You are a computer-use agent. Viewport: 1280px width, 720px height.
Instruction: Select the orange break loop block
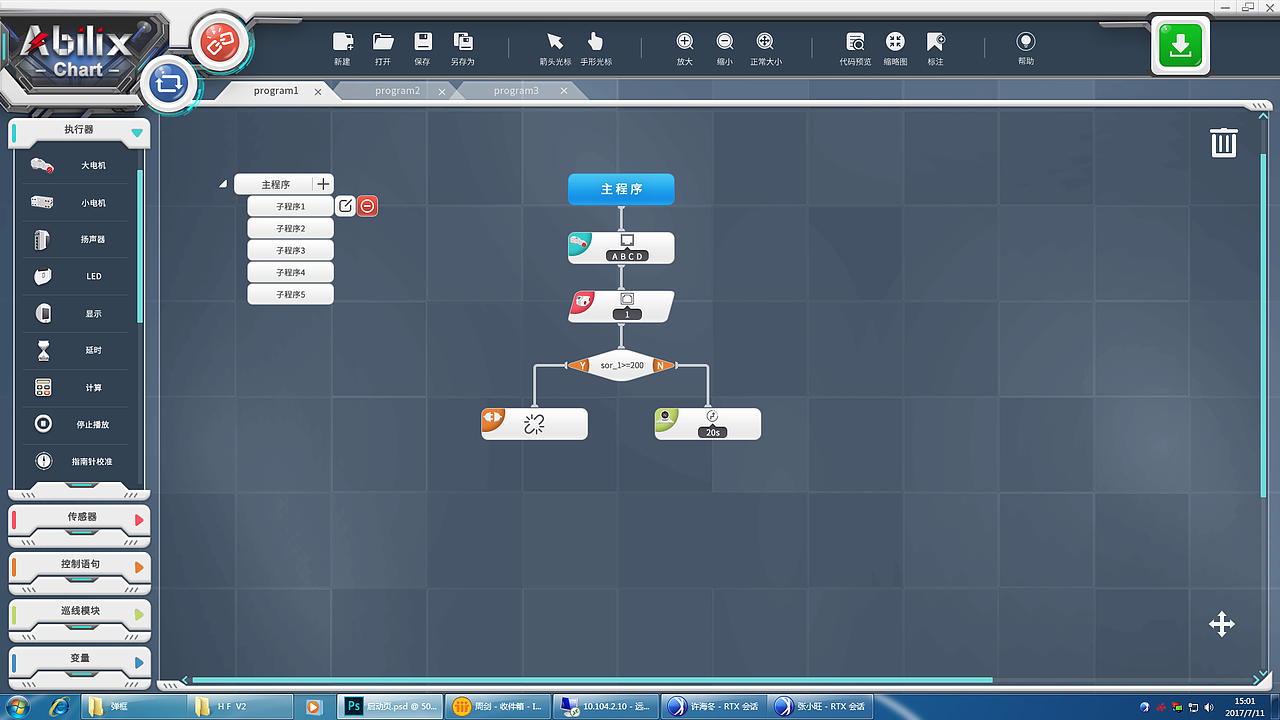pyautogui.click(x=534, y=424)
